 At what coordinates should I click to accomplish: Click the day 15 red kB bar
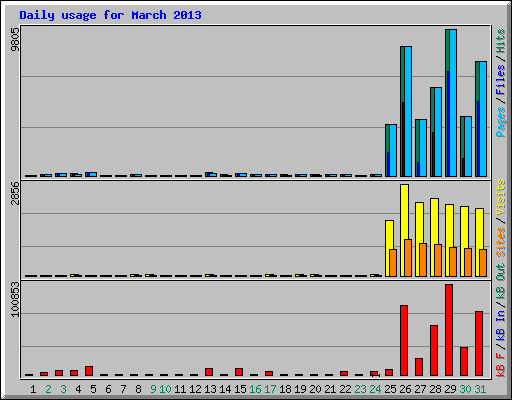click(239, 372)
